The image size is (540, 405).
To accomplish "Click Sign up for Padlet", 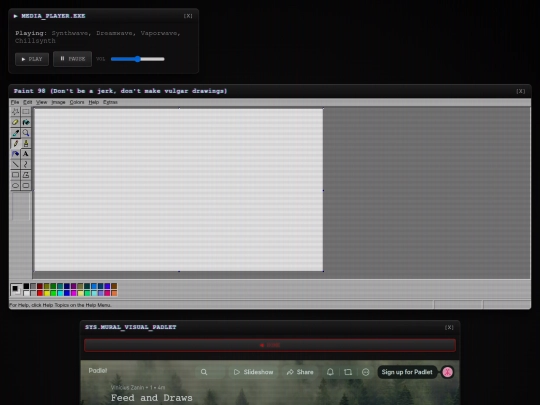I will 407,372.
